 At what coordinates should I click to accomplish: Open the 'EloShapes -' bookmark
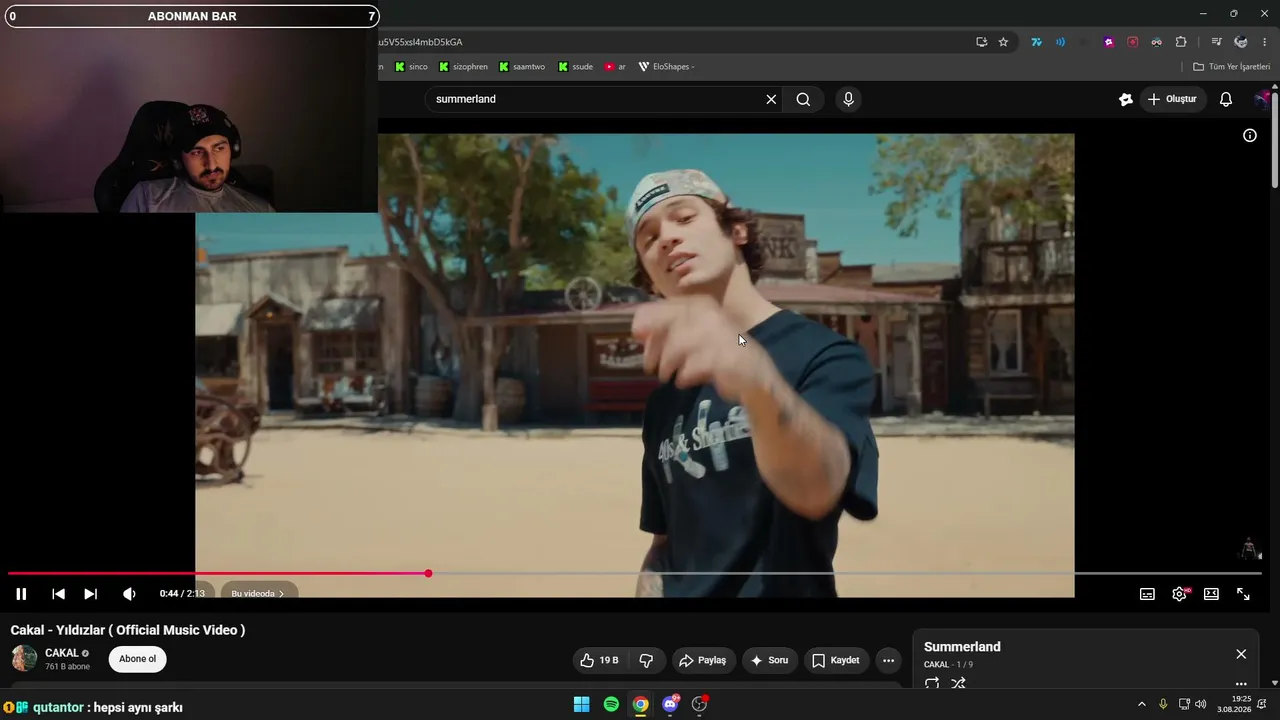pyautogui.click(x=666, y=67)
